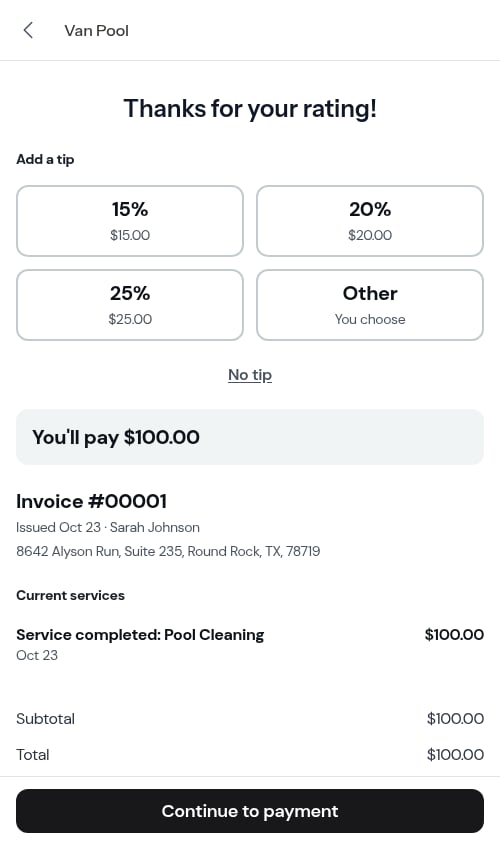The width and height of the screenshot is (500, 845).
Task: Open the Other custom tip option
Action: (370, 305)
